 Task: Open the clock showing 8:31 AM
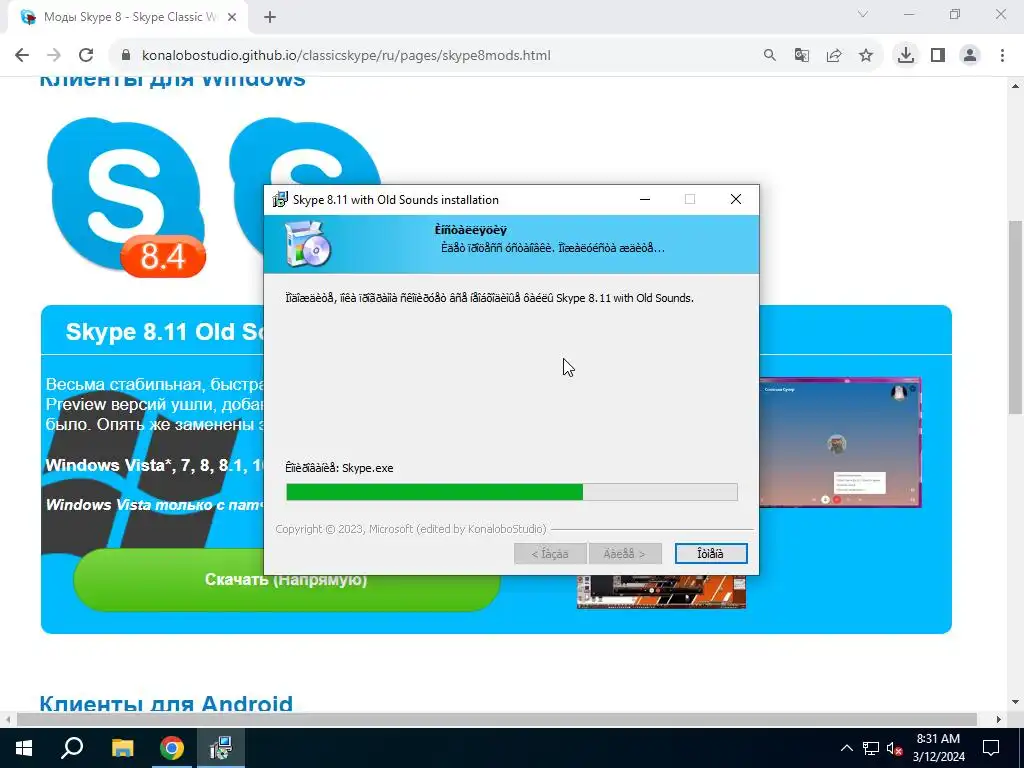[938, 748]
